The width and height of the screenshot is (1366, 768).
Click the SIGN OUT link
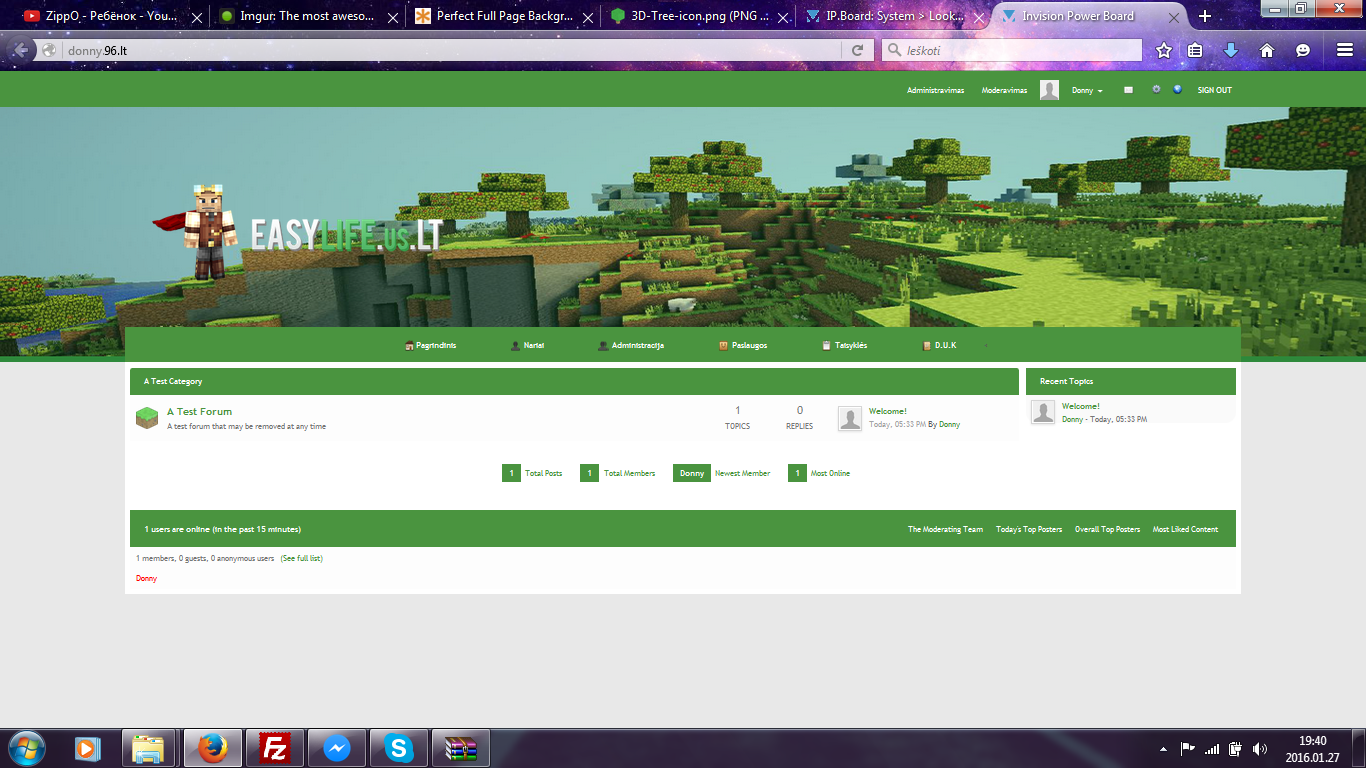tap(1215, 90)
